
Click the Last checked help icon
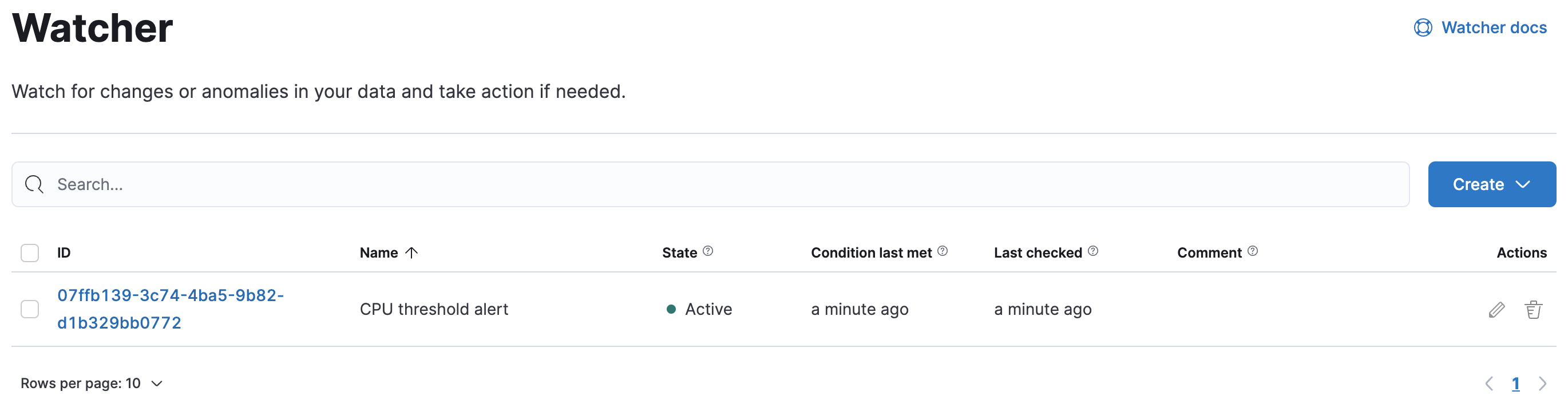[x=1092, y=251]
